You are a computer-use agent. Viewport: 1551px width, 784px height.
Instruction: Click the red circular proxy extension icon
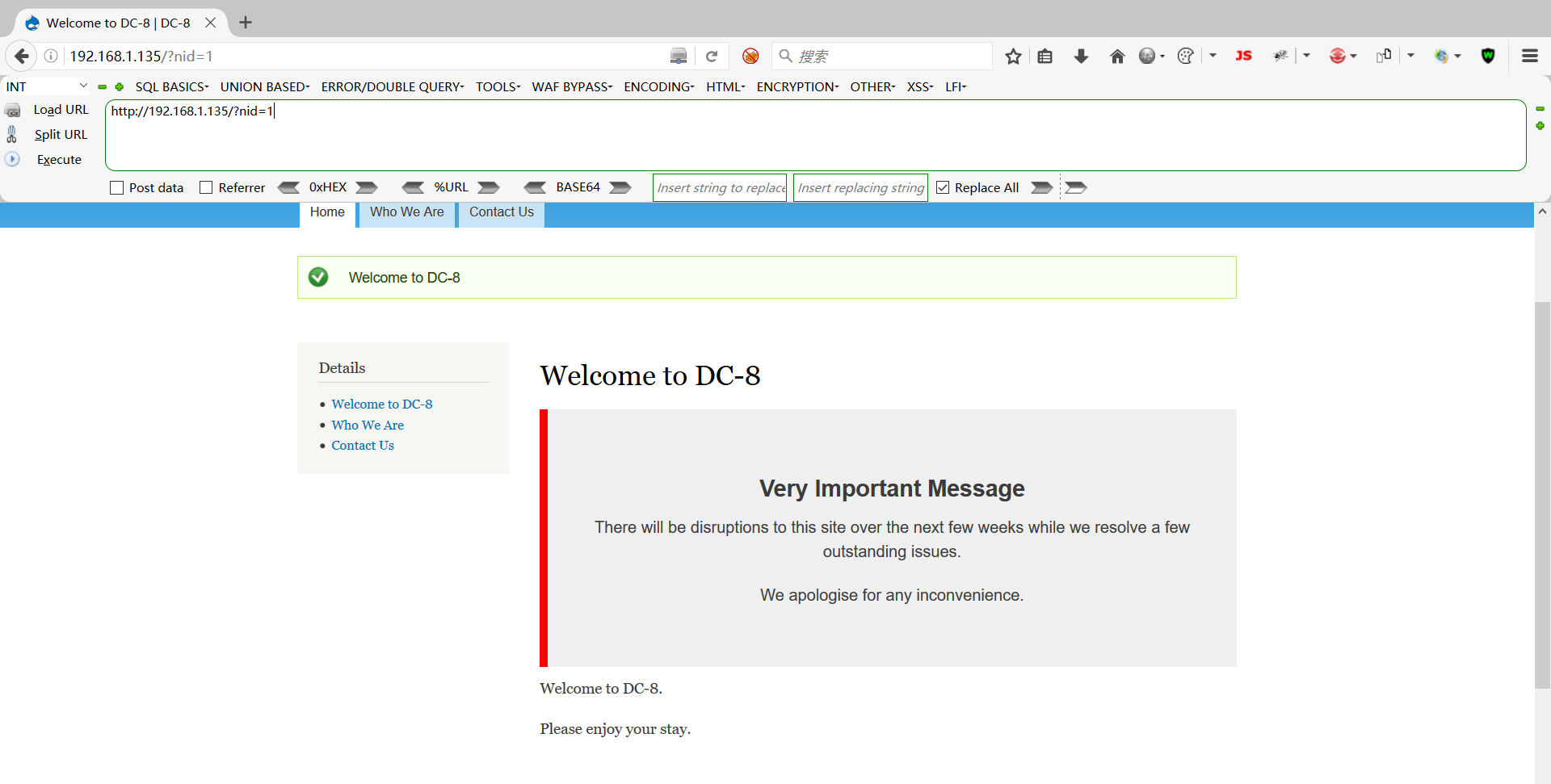(1338, 56)
